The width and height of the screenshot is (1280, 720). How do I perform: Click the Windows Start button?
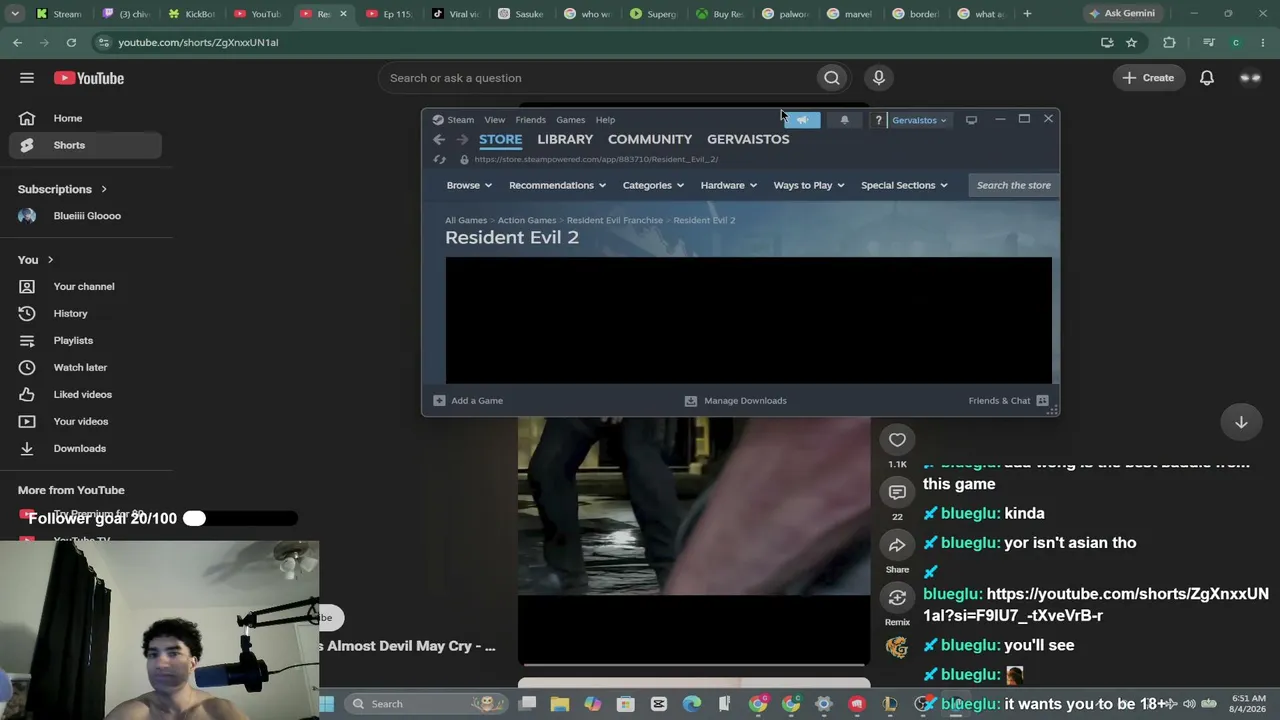pyautogui.click(x=327, y=704)
